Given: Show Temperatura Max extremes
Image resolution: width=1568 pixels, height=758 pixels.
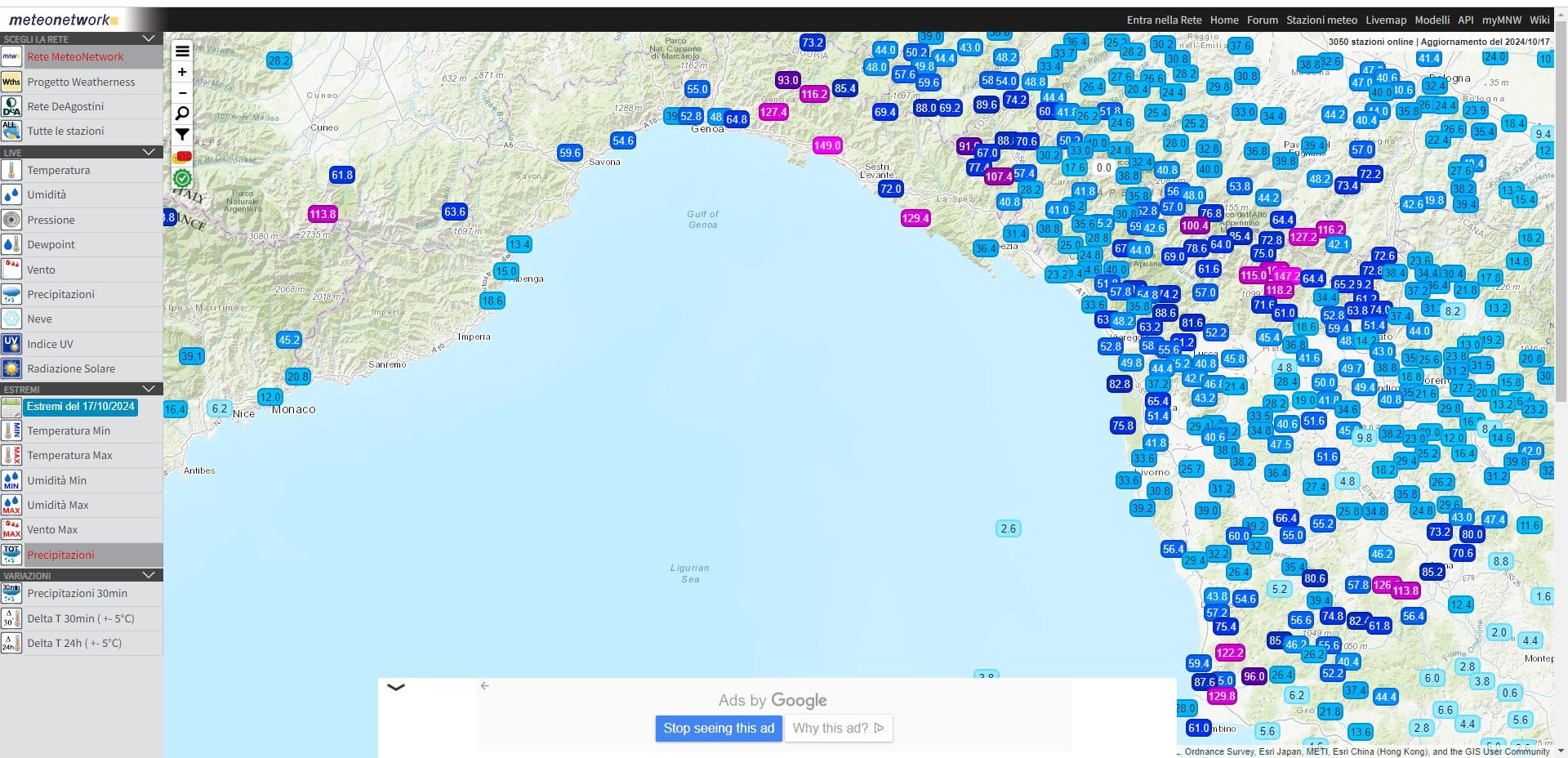Looking at the screenshot, I should click(x=82, y=455).
